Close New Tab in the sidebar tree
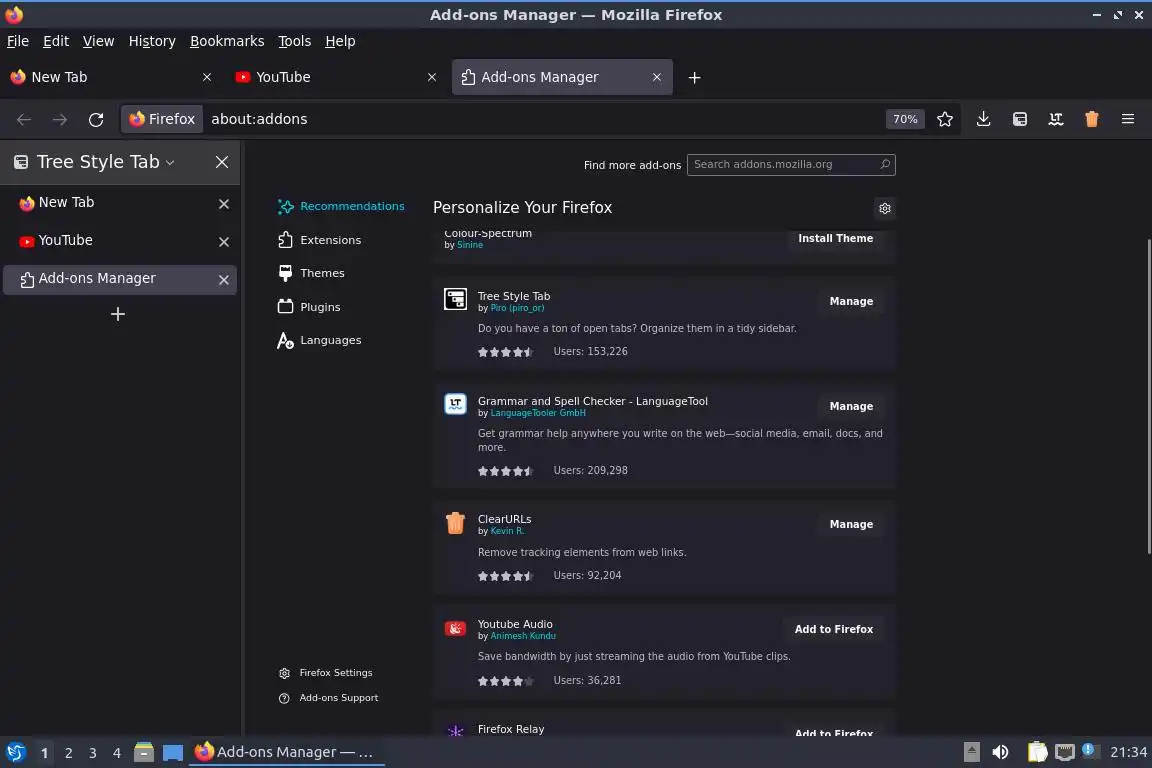Viewport: 1152px width, 768px height. click(224, 204)
